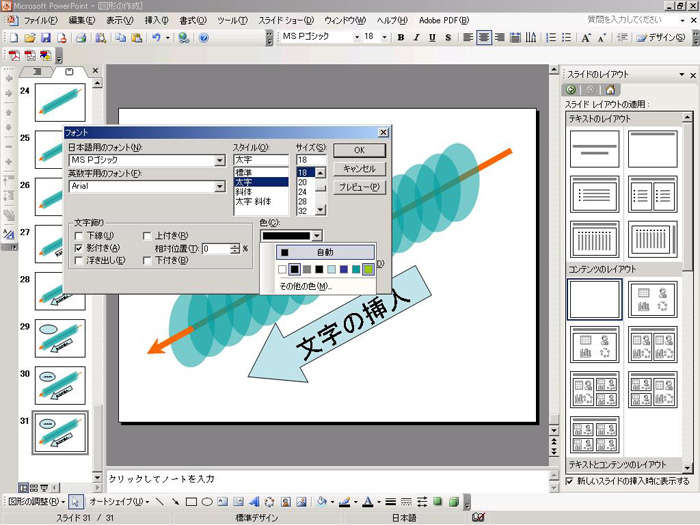Screen dimensions: 700x525
Task: Pick the green color swatch
Action: (x=368, y=269)
